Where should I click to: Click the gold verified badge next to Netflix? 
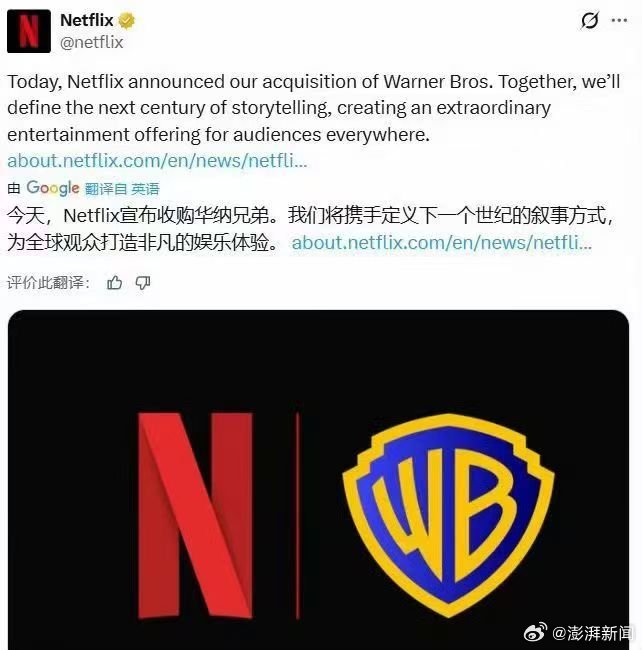[126, 21]
